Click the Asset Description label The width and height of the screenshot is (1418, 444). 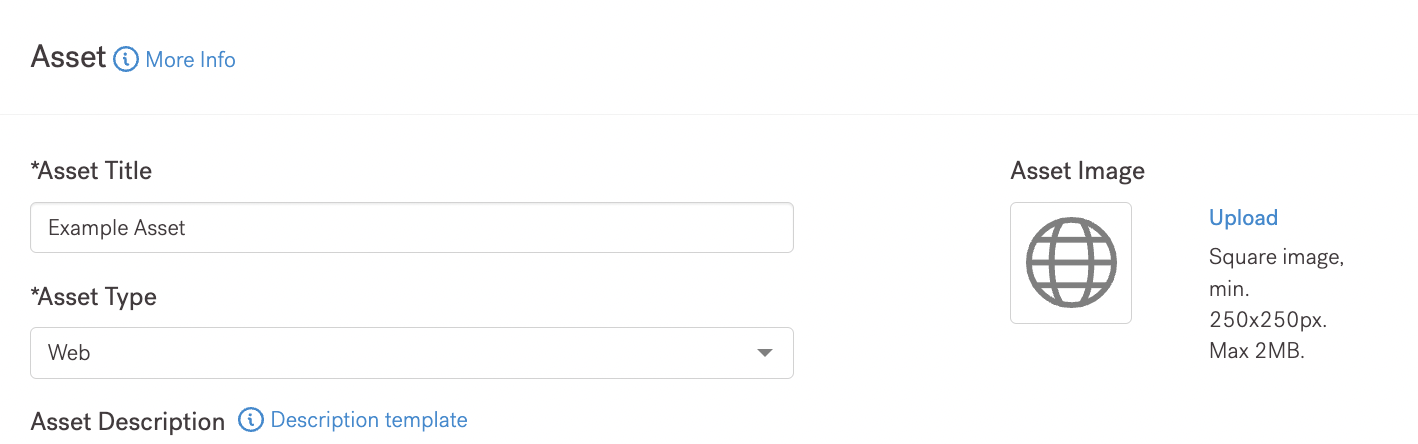pos(128,422)
